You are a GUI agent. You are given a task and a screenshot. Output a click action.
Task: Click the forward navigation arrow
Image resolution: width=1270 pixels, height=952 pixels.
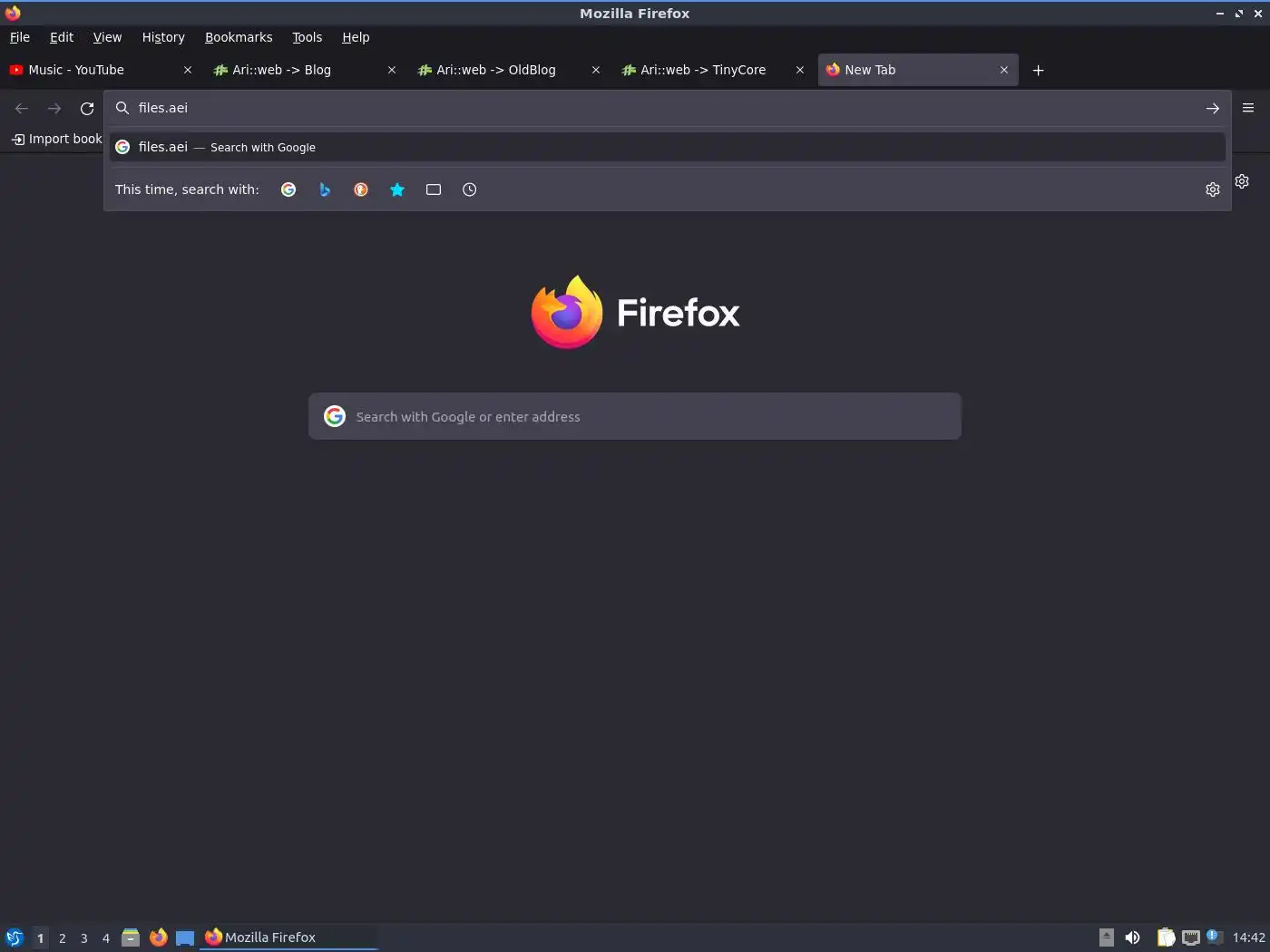pyautogui.click(x=54, y=108)
